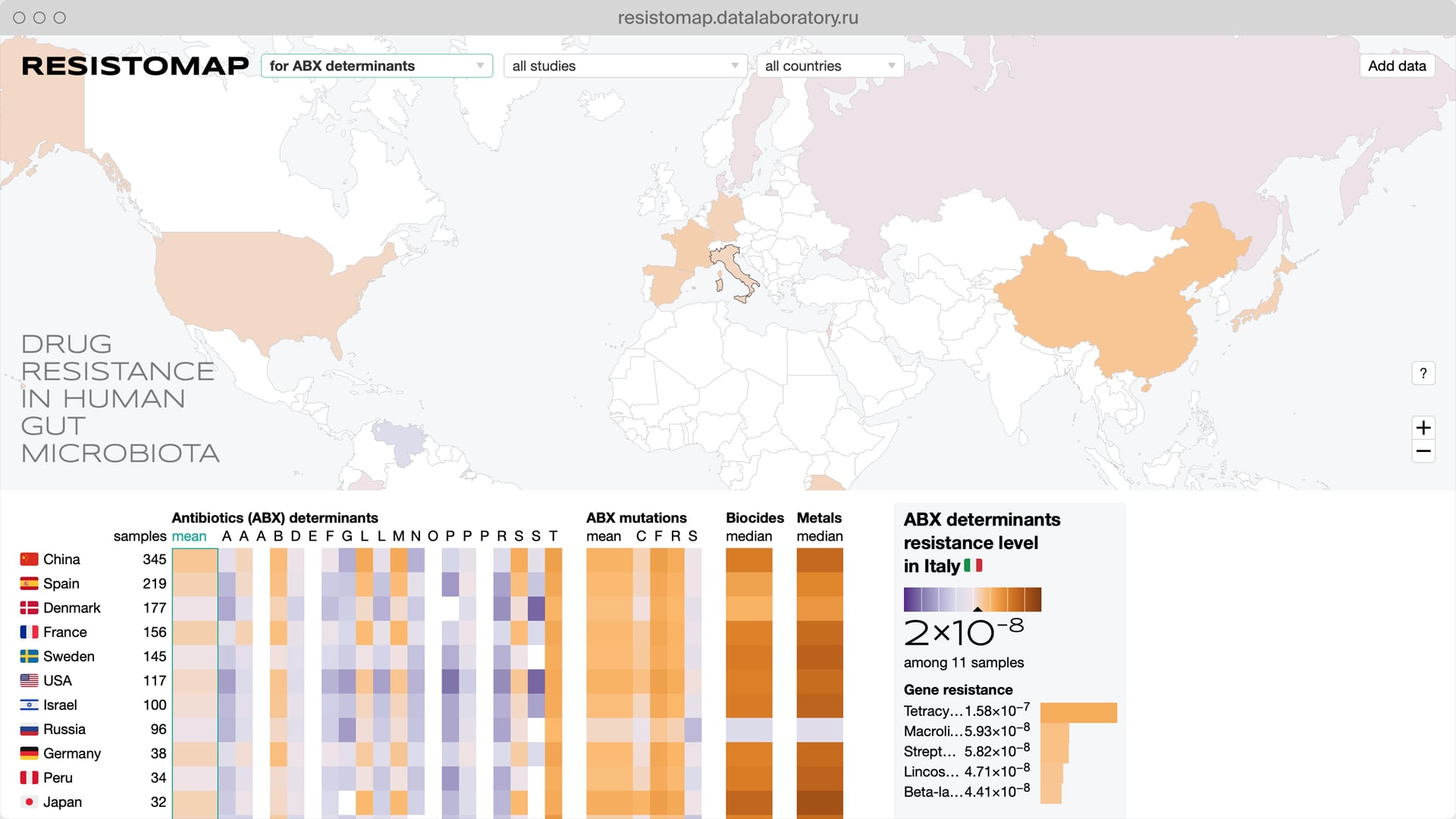Open the question mark help button
1456x819 pixels.
click(x=1423, y=373)
